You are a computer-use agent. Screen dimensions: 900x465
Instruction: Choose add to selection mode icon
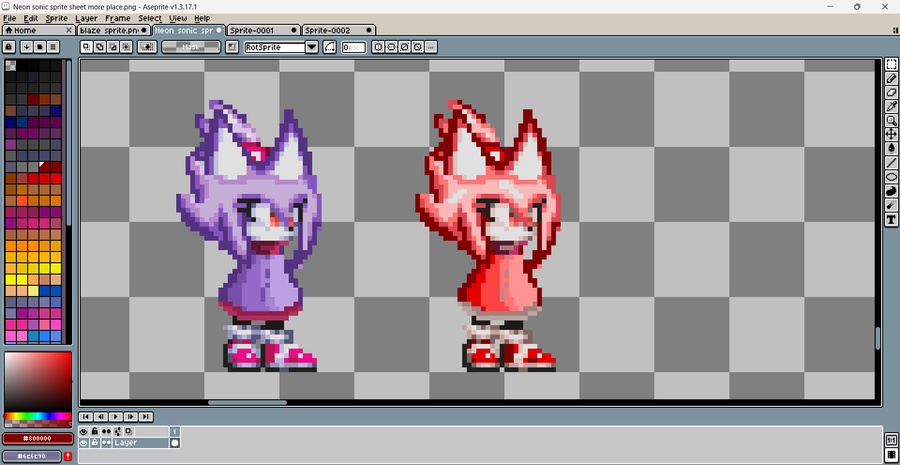click(x=99, y=47)
